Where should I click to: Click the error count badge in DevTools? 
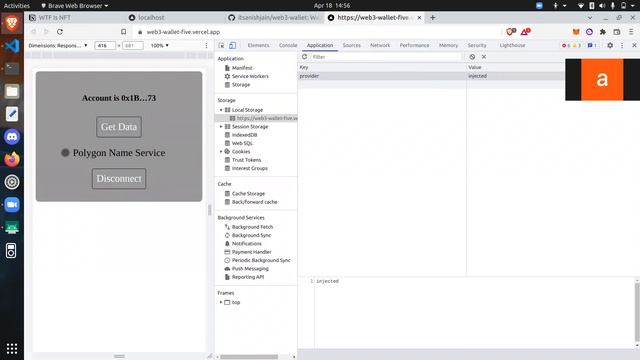click(566, 45)
